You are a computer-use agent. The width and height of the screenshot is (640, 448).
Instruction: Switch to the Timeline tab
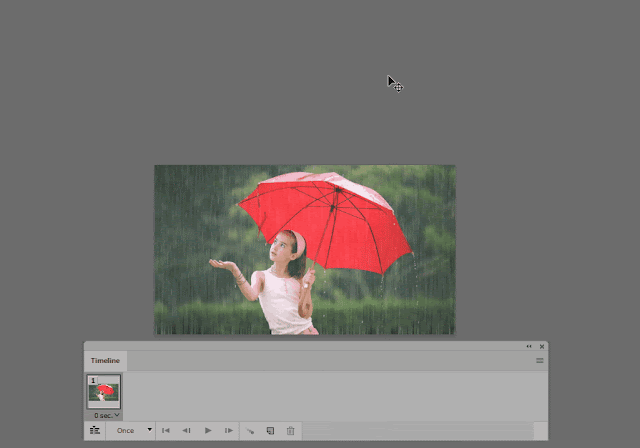click(105, 361)
